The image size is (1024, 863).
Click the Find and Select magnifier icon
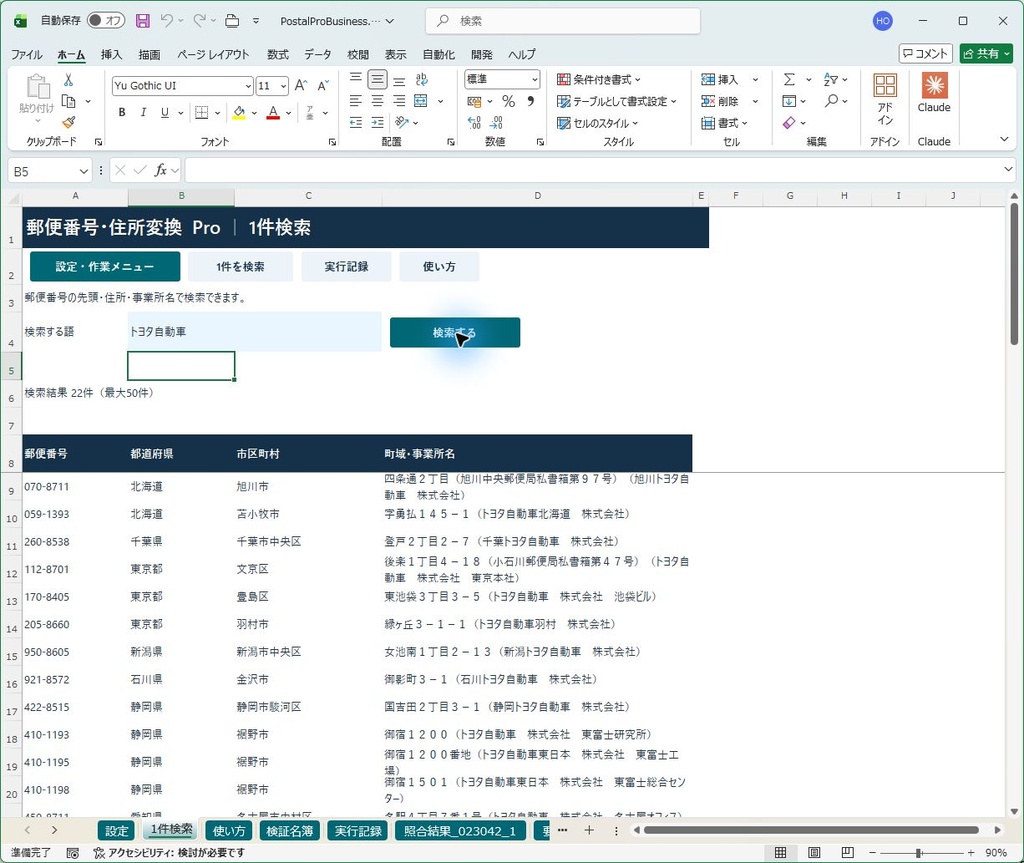831,101
